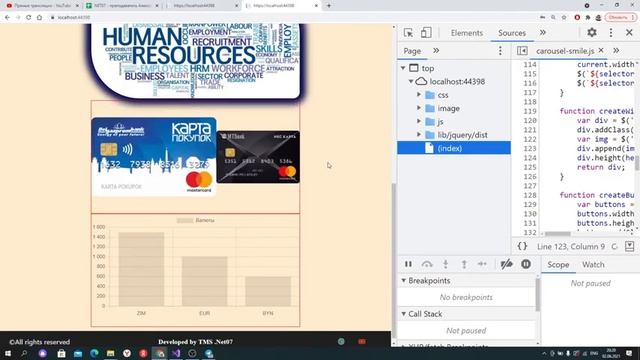Image resolution: width=640 pixels, height=360 pixels.
Task: Open the navigator pane options menu
Action: 500,51
